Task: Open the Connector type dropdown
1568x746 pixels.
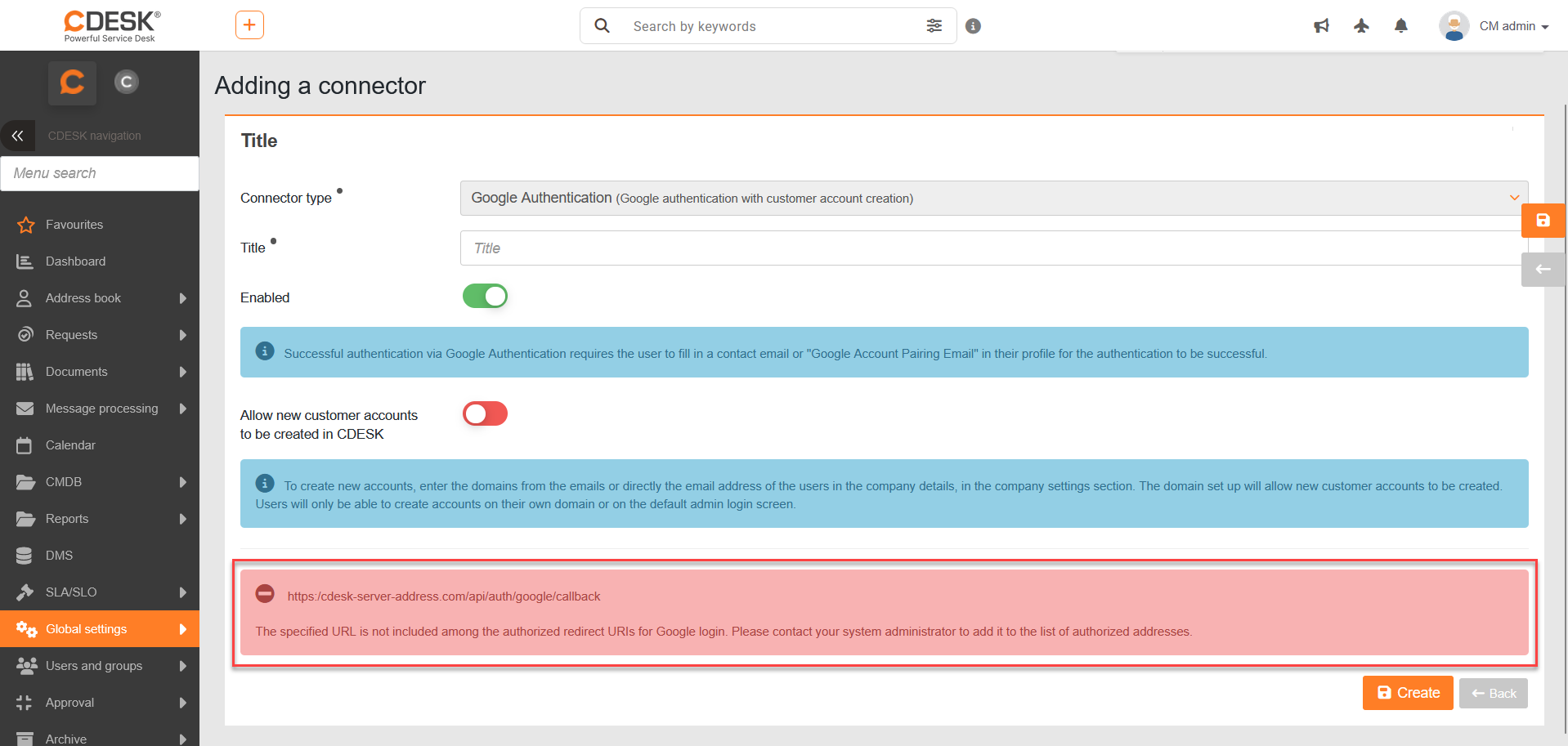Action: 994,198
